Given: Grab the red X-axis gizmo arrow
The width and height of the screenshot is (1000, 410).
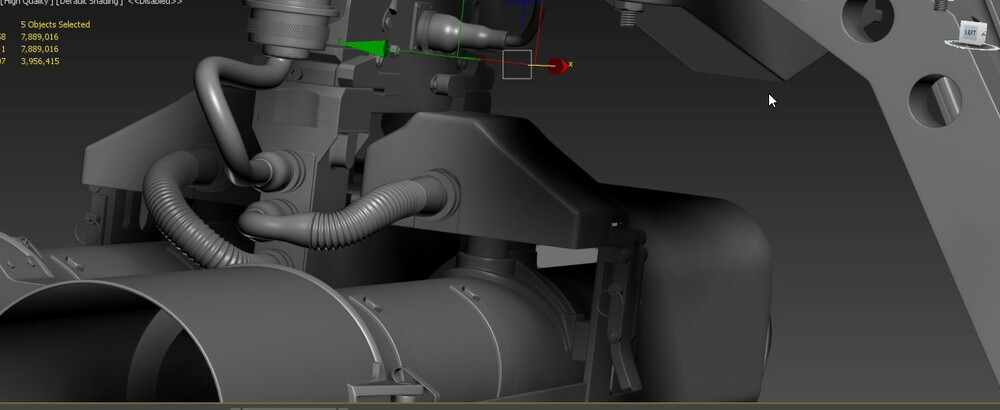Looking at the screenshot, I should tap(557, 66).
